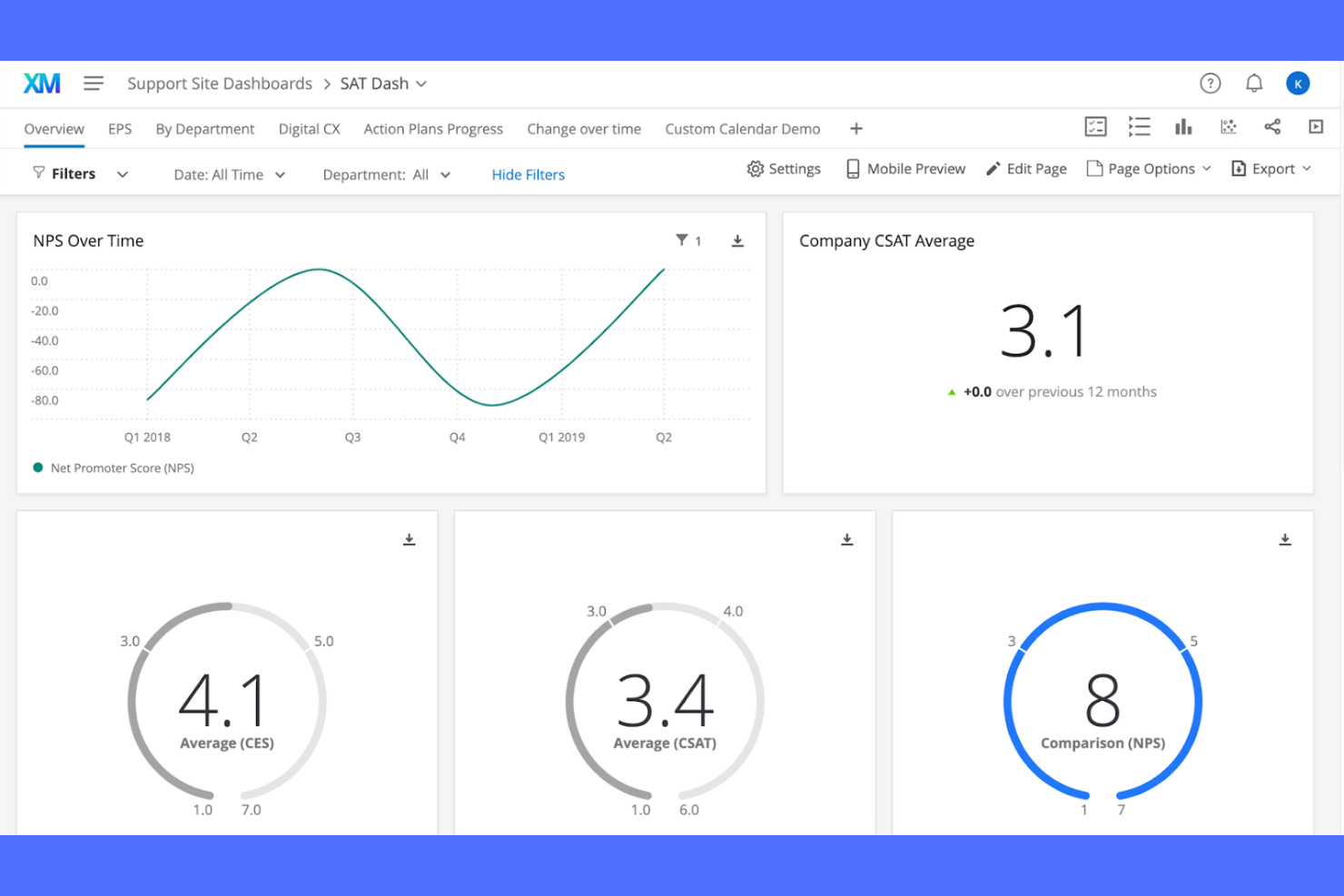This screenshot has width=1344, height=896.
Task: Click the list view icon
Action: [1140, 127]
